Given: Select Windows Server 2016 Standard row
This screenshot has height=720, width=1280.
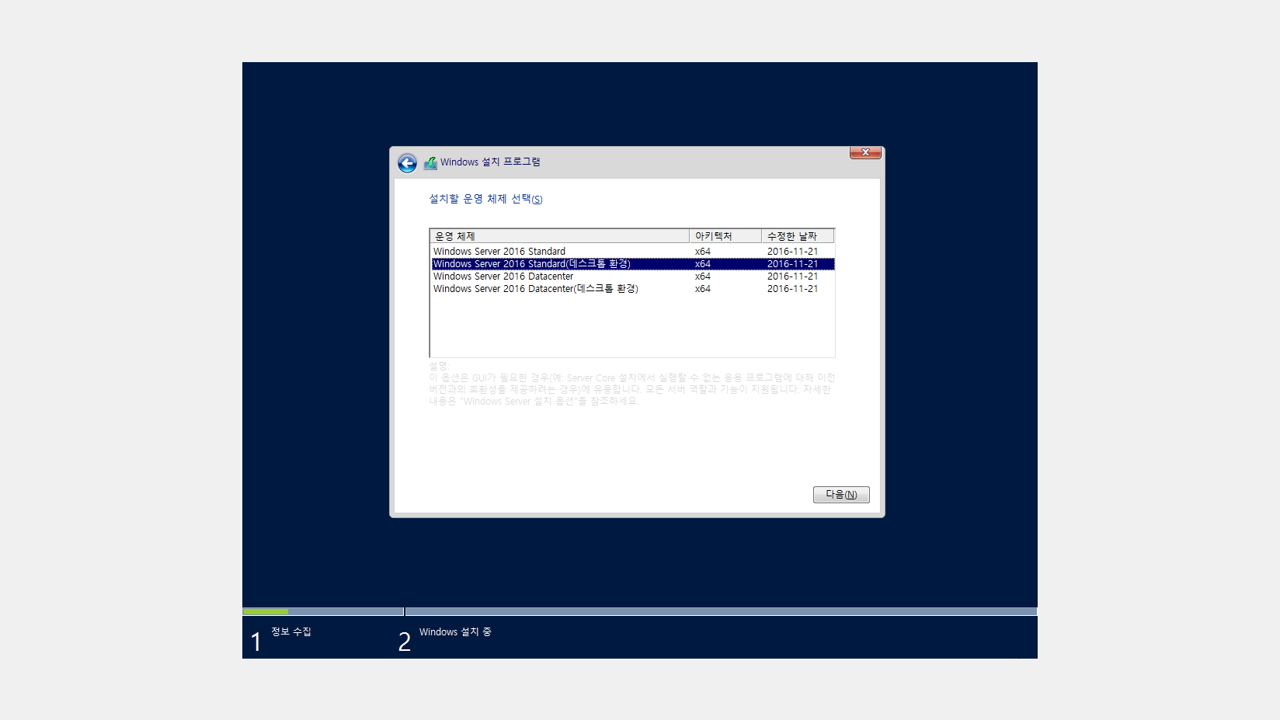Looking at the screenshot, I should (632, 251).
